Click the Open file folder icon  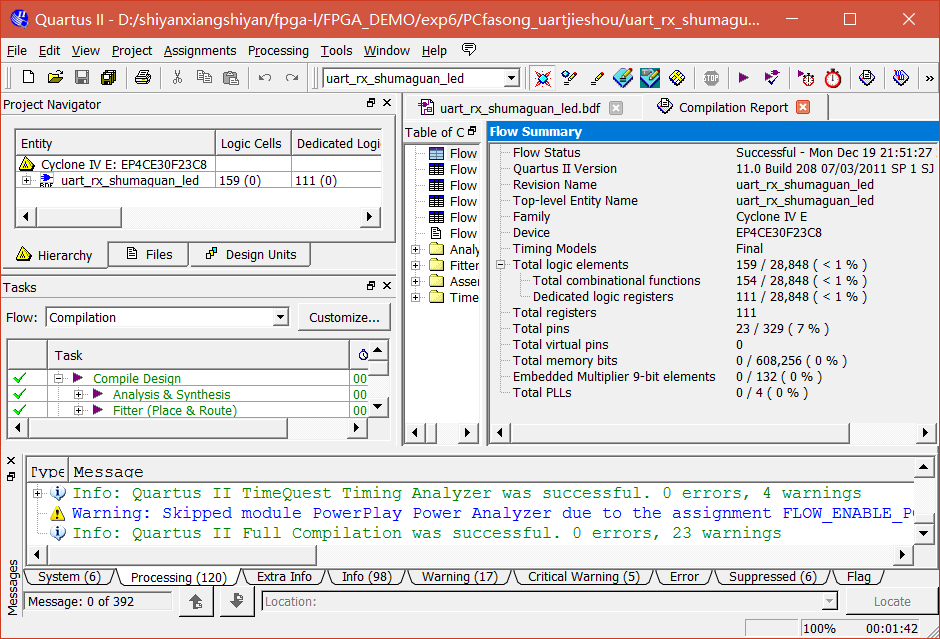point(55,77)
